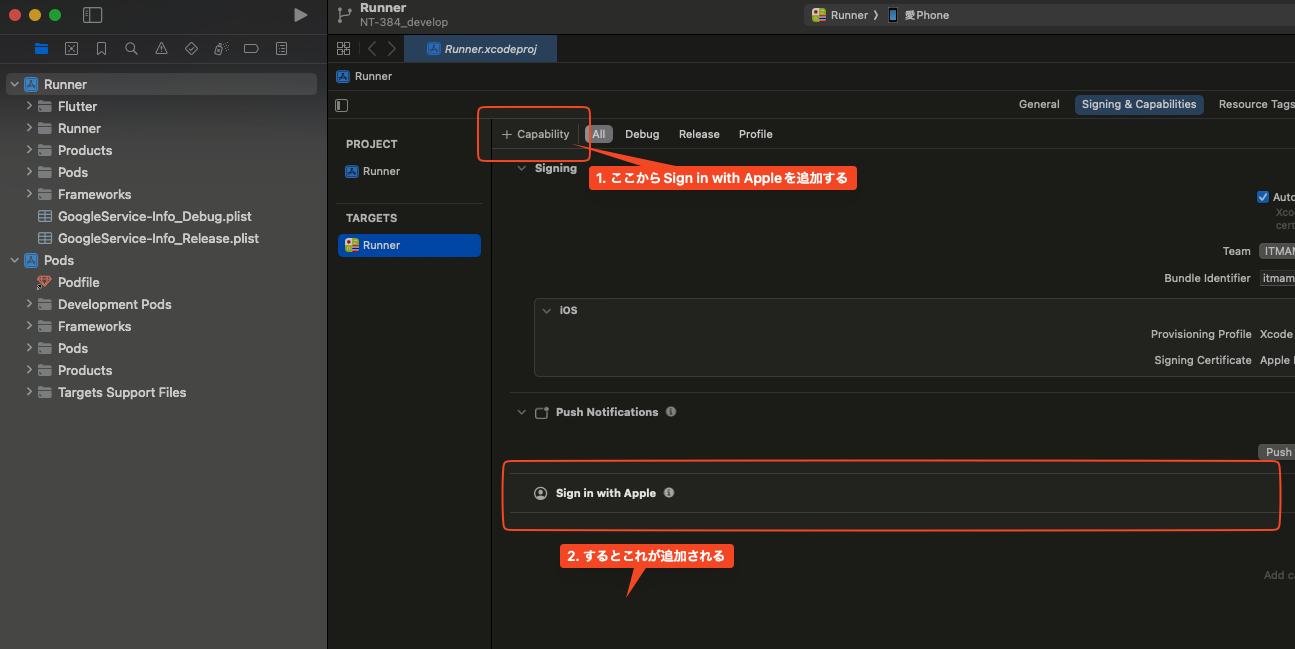Open the Source Control navigator
The height and width of the screenshot is (649, 1295).
tap(71, 48)
